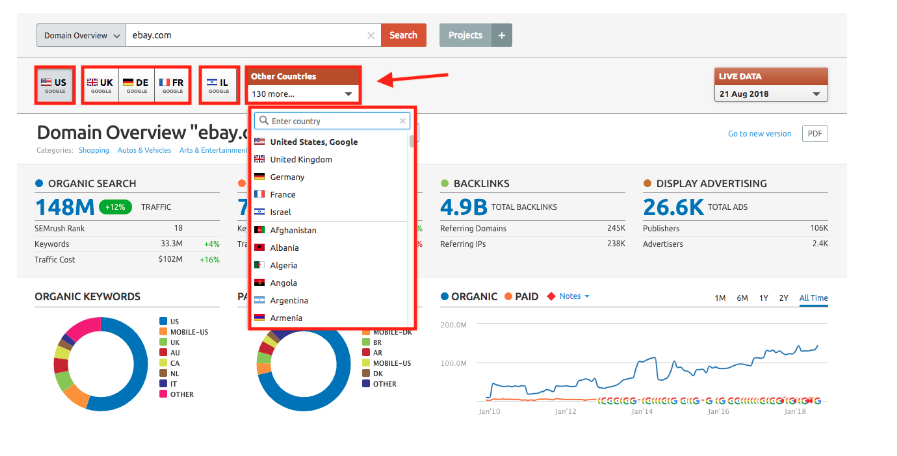Click the Keywords 33.3M value
This screenshot has width=897, height=456.
pos(172,244)
